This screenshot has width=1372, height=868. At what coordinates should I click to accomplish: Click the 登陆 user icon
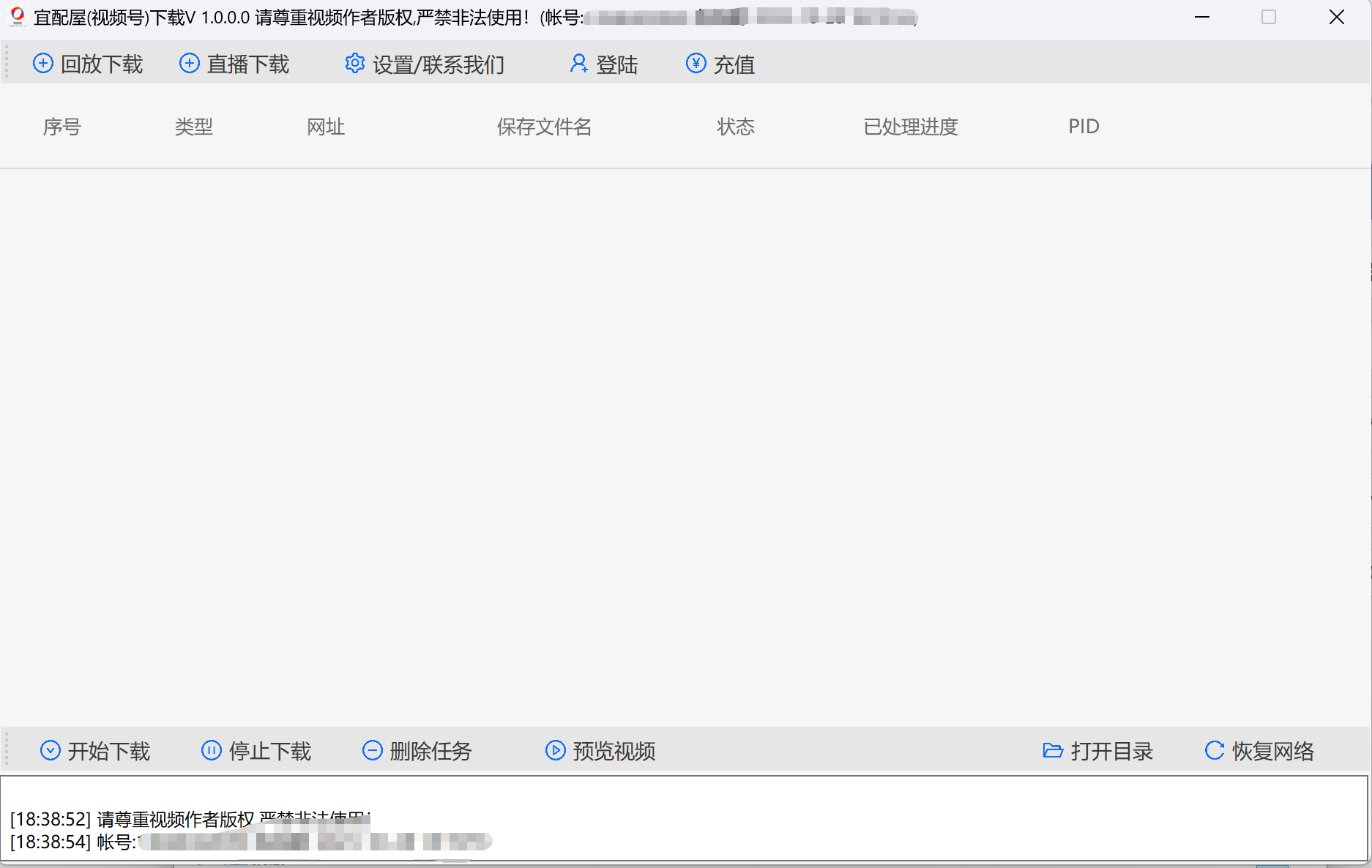(x=578, y=64)
